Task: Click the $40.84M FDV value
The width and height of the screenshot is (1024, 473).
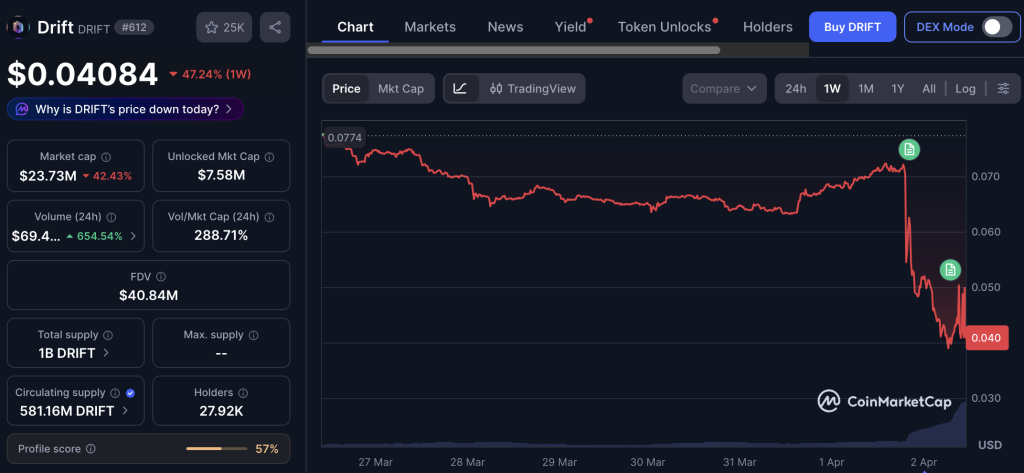Action: point(148,295)
